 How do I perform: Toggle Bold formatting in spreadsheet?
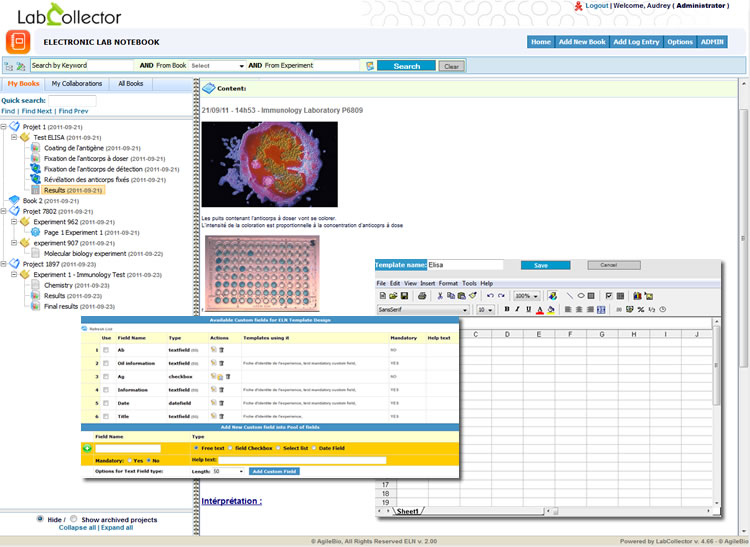(507, 309)
